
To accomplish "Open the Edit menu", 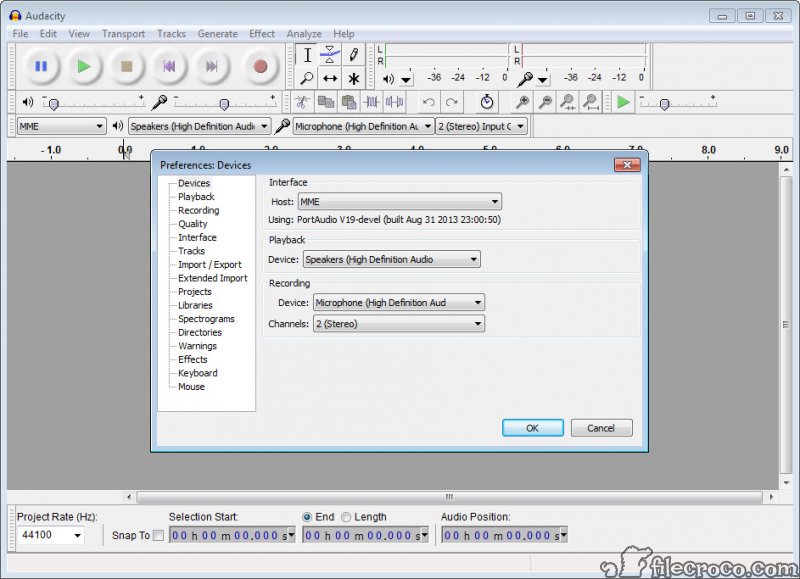I will 48,34.
